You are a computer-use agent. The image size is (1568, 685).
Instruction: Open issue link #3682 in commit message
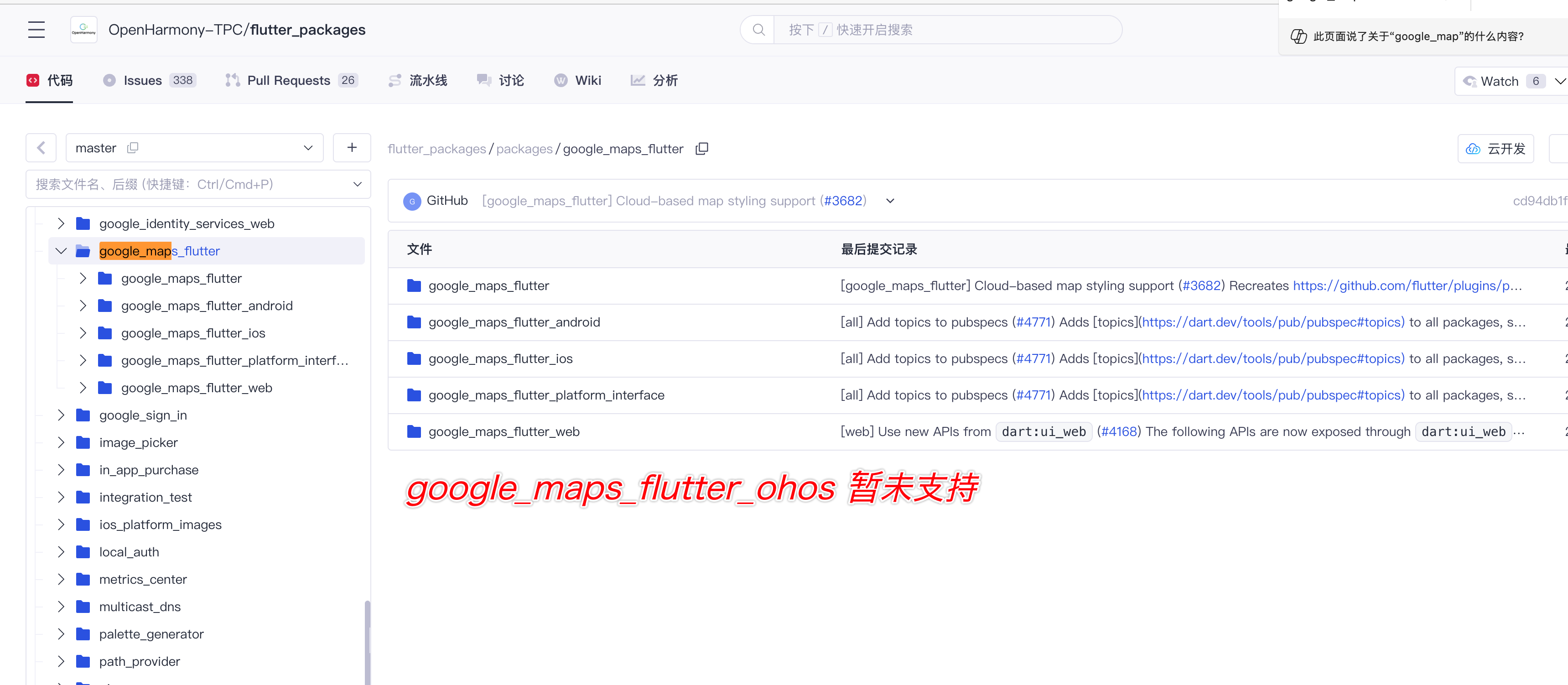pyautogui.click(x=844, y=200)
